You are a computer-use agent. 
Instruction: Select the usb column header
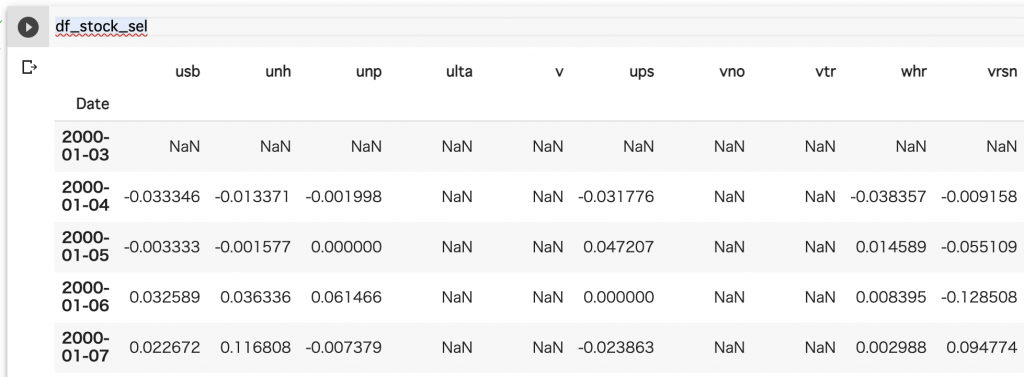coord(188,72)
